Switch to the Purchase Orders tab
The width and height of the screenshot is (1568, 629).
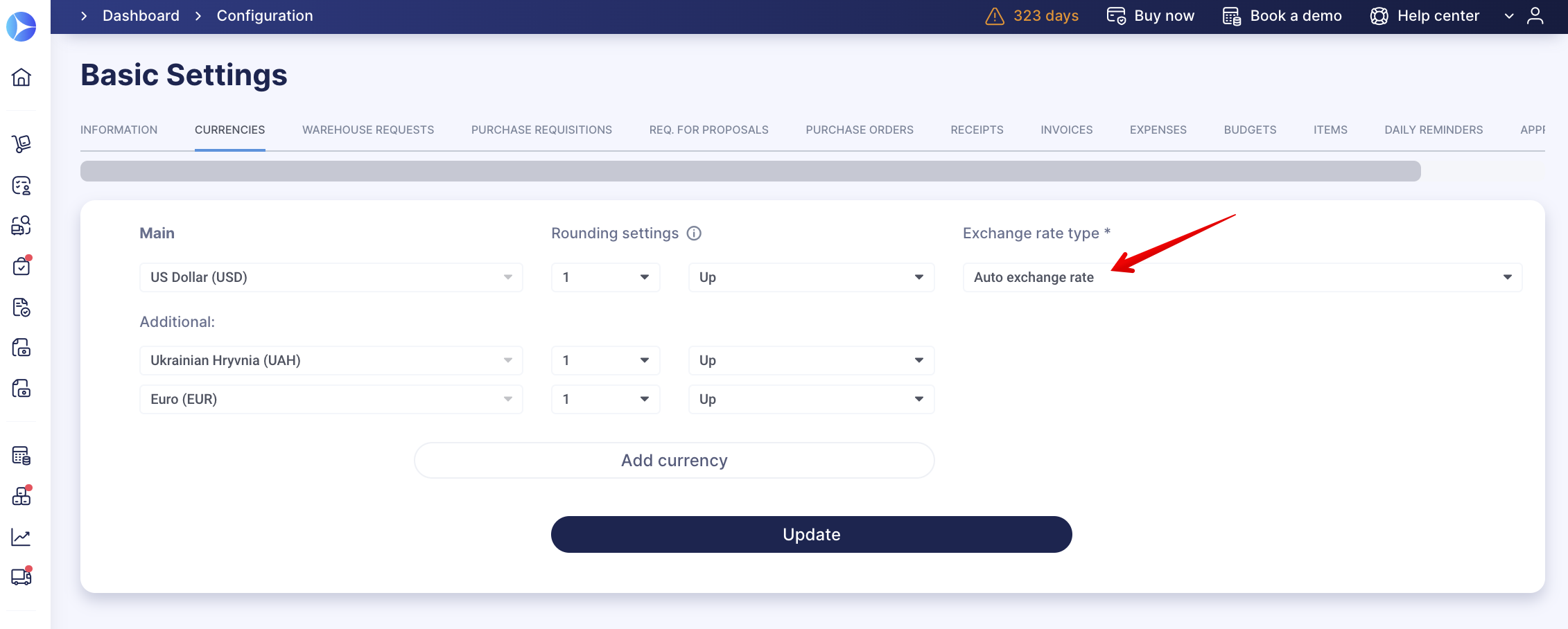tap(860, 130)
